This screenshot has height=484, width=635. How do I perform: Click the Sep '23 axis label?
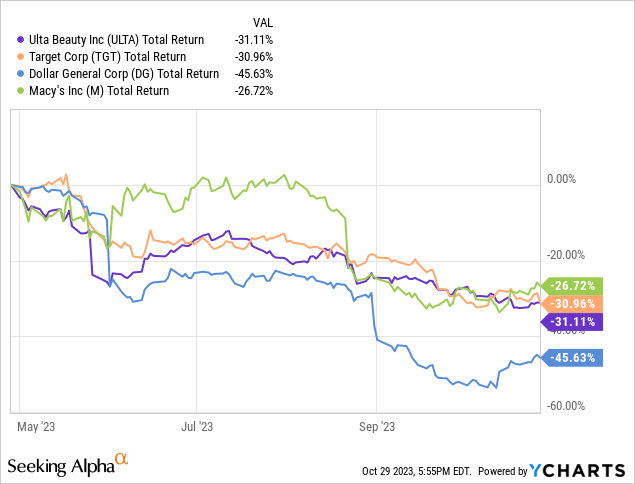click(x=375, y=425)
